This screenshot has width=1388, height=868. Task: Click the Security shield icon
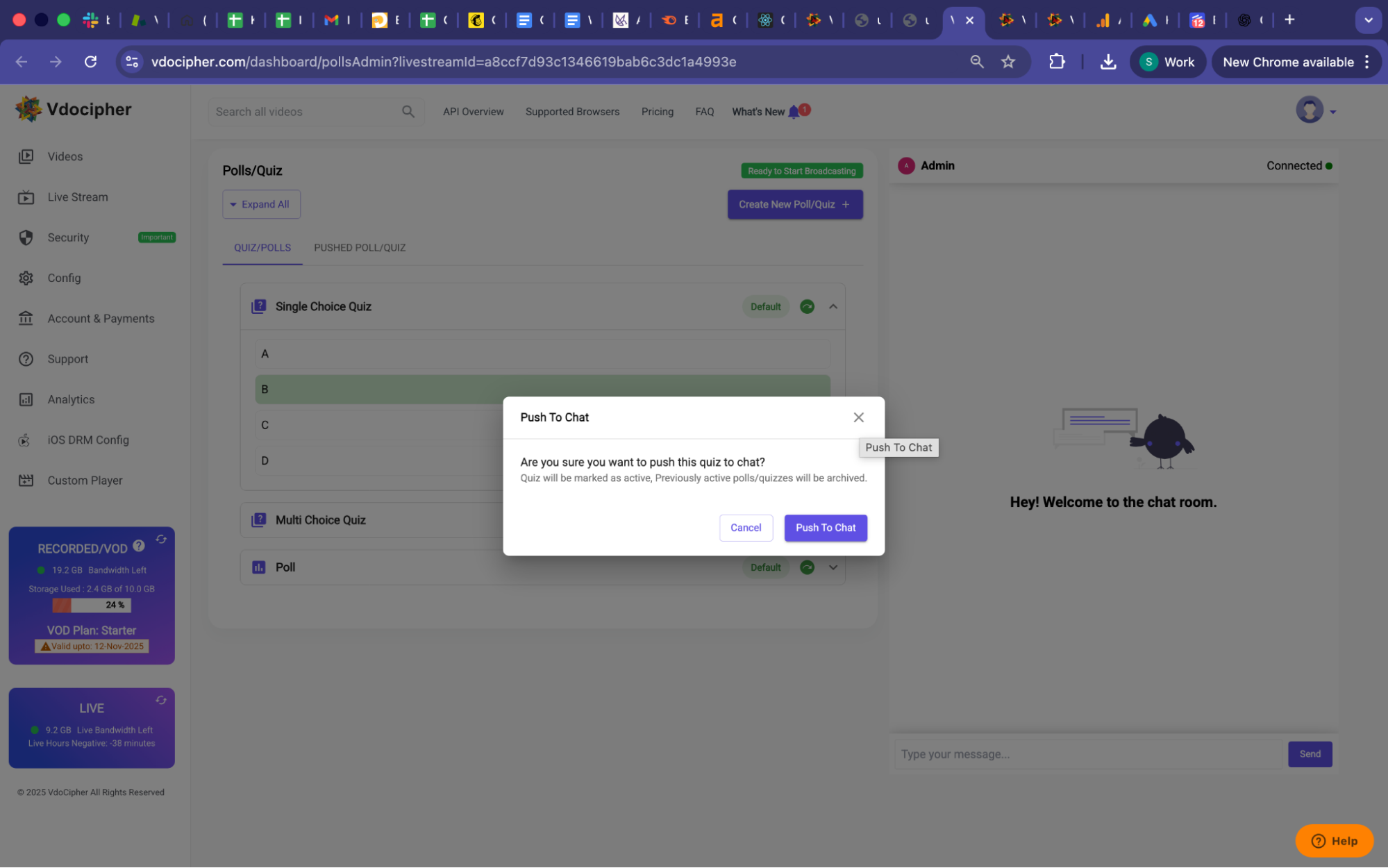[26, 238]
